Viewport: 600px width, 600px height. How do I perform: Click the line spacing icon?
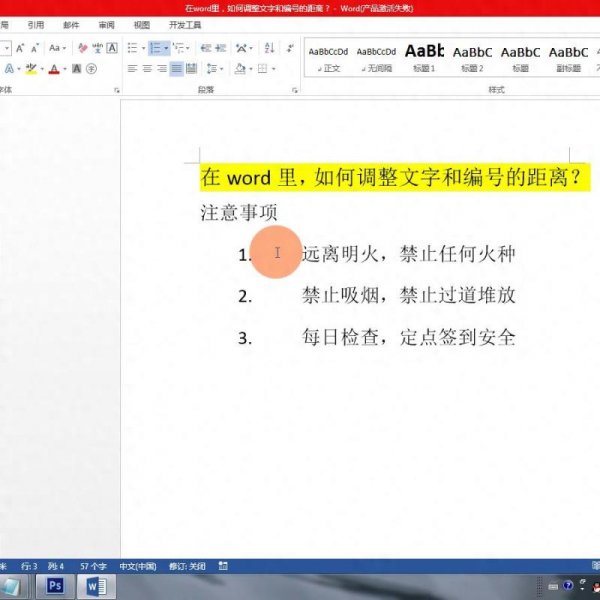pos(212,69)
